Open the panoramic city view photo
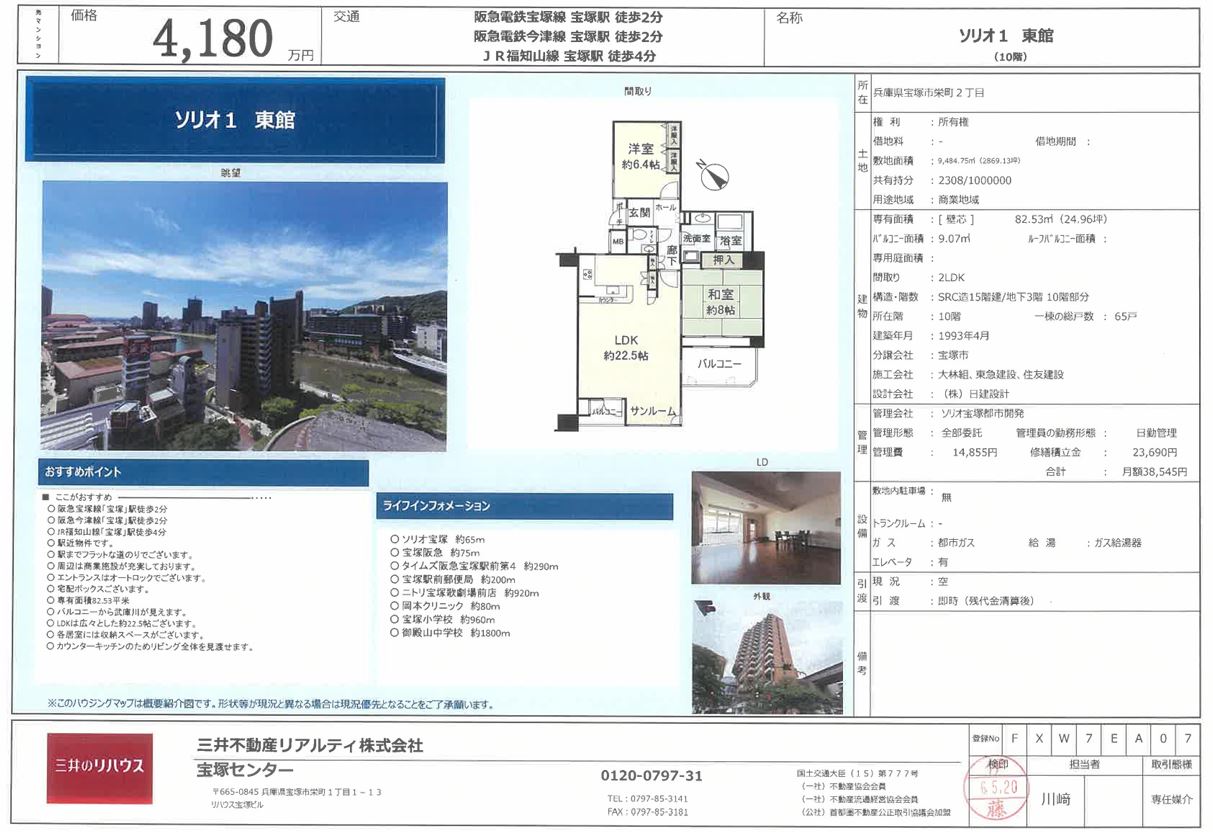This screenshot has width=1213, height=832. tap(243, 315)
